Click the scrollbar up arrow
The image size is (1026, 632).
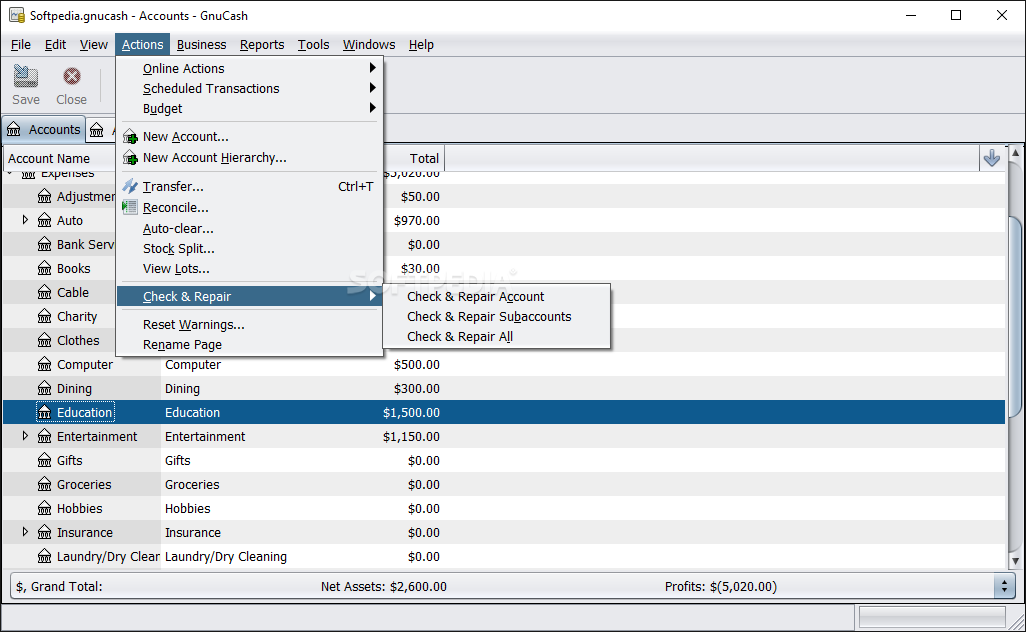[x=1015, y=153]
